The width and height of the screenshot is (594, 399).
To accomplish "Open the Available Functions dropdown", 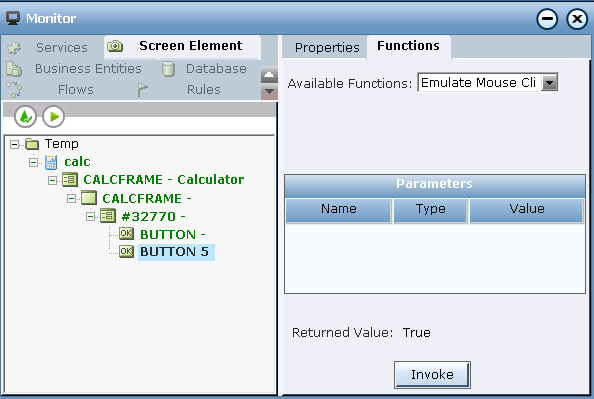I will tap(550, 83).
